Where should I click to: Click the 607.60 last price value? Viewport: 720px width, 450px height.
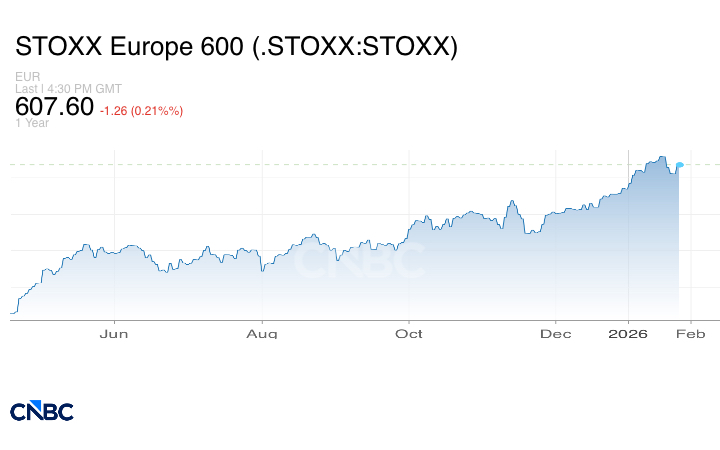55,107
